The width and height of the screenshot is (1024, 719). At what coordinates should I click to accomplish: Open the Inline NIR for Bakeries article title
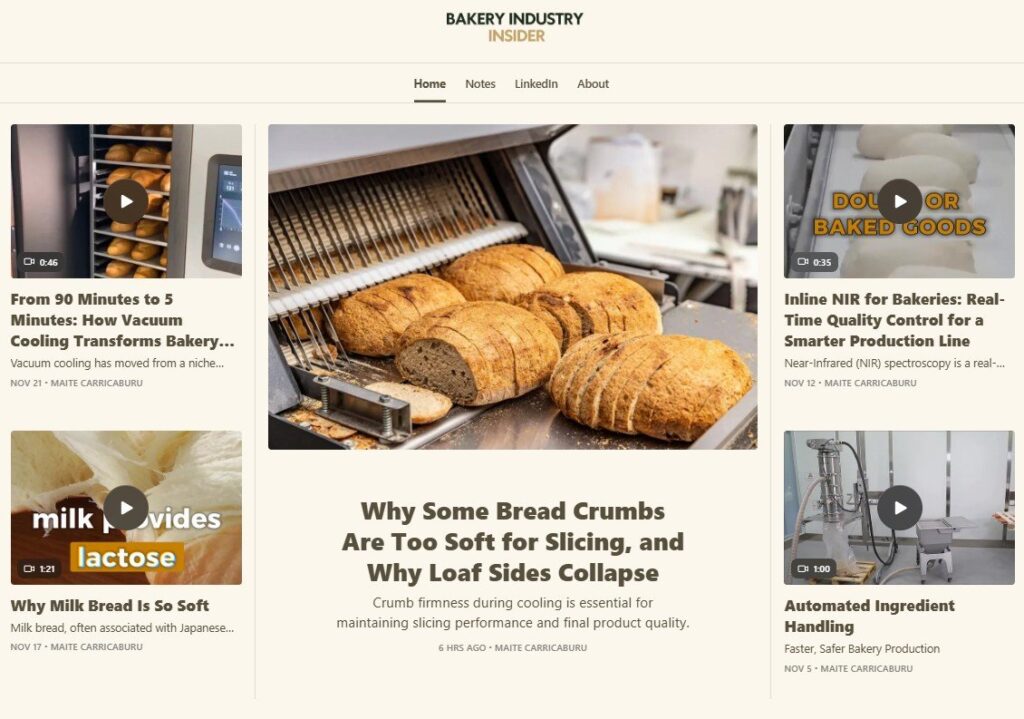point(894,320)
